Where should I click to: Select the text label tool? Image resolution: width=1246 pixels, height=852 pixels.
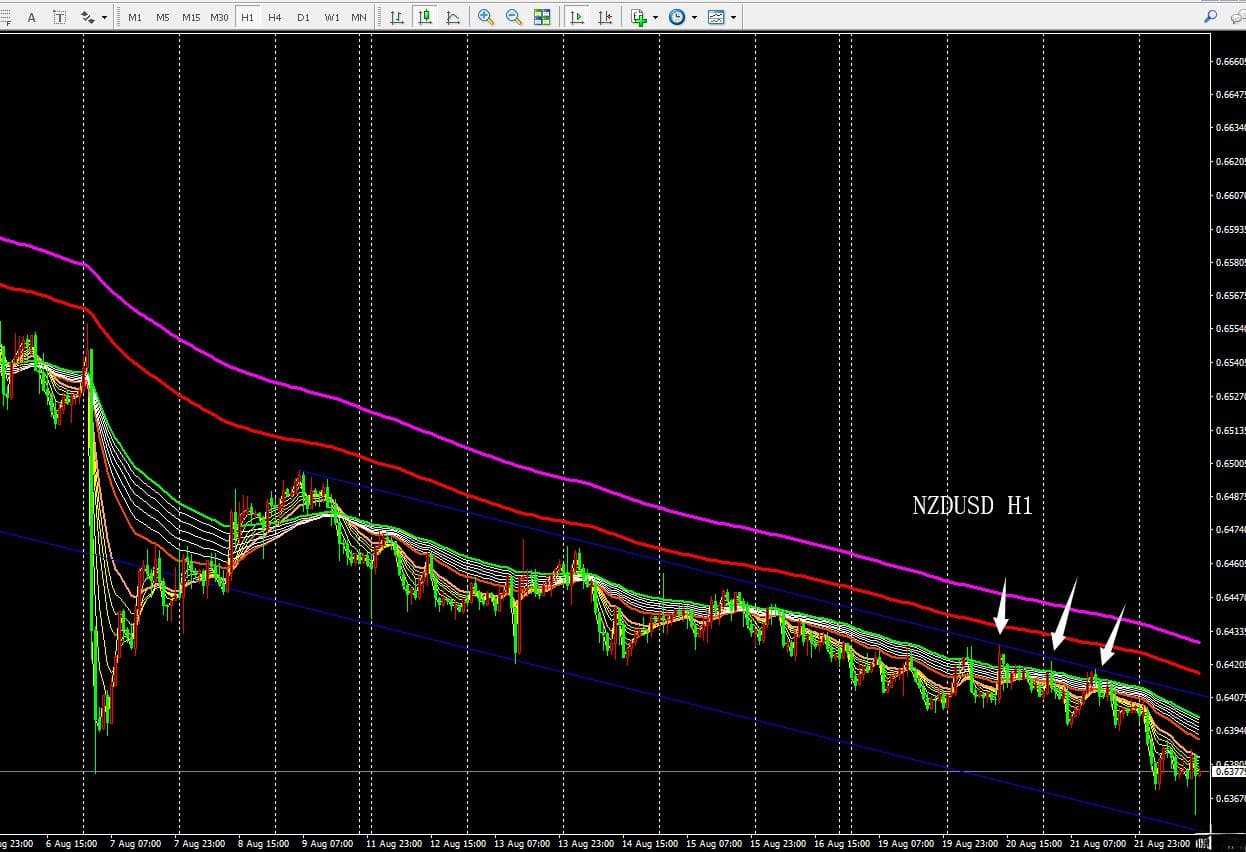[x=59, y=17]
